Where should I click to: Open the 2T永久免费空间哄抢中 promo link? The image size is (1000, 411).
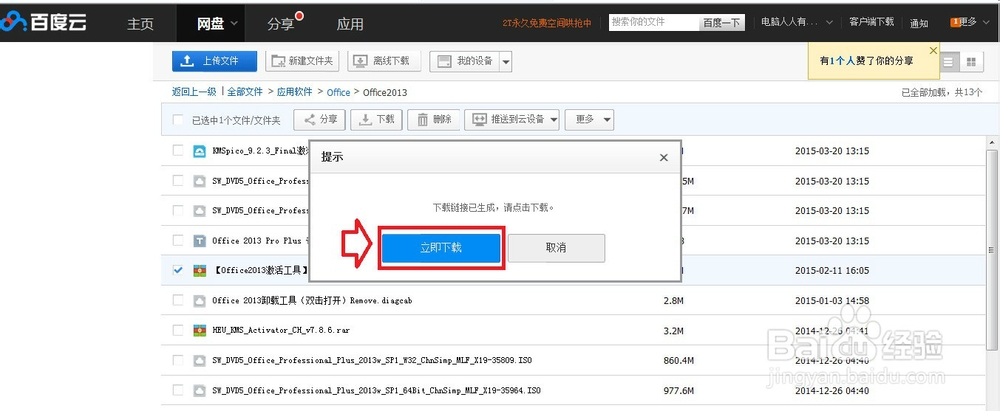[547, 23]
